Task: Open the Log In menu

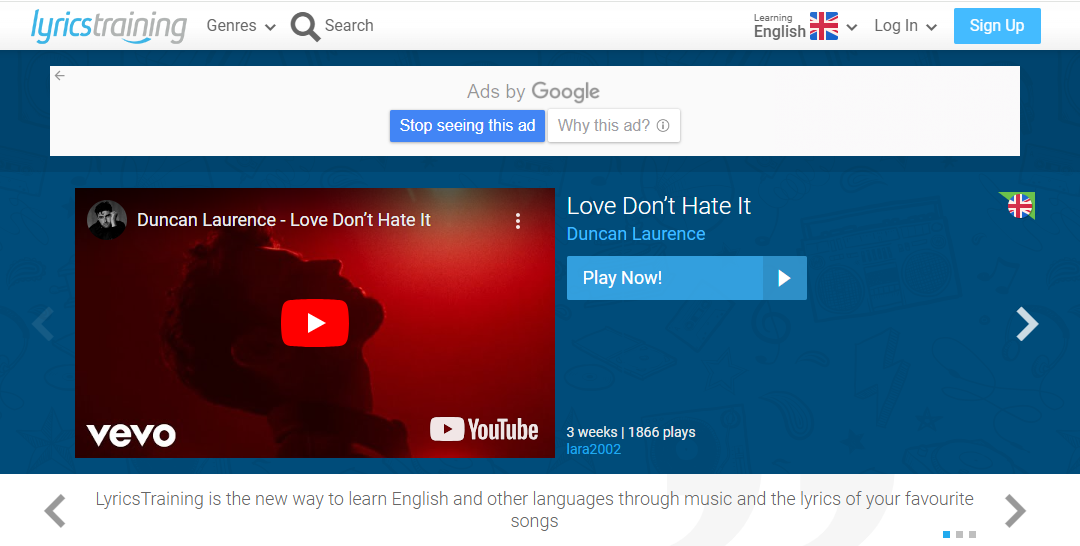Action: tap(905, 26)
